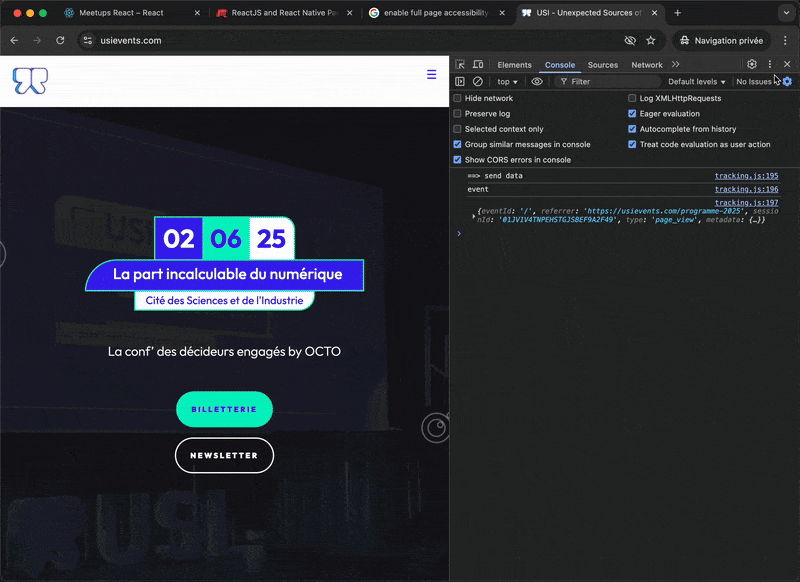Click the No Issues indicator
The height and width of the screenshot is (582, 800).
point(754,82)
